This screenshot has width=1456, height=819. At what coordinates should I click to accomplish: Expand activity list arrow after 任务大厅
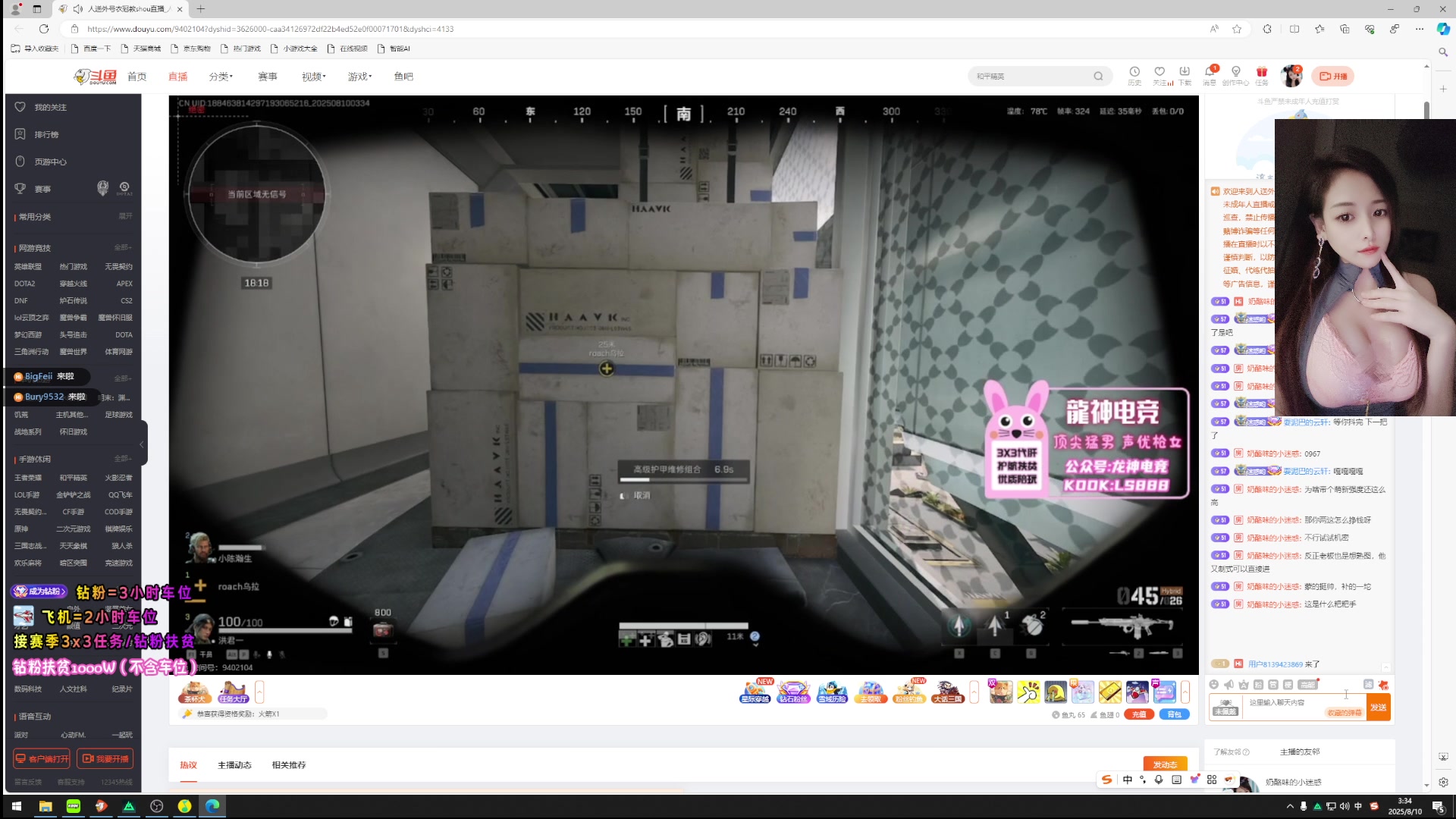point(259,692)
